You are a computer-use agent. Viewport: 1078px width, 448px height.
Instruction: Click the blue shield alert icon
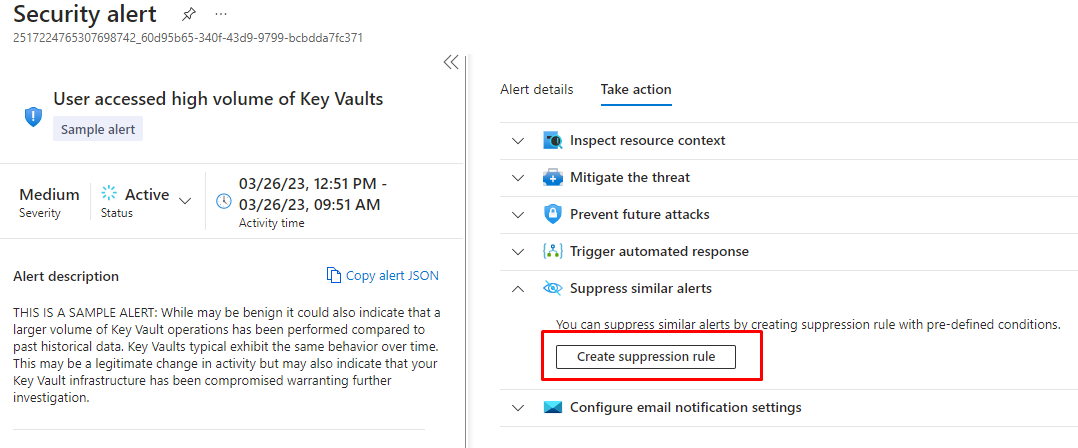click(x=33, y=116)
